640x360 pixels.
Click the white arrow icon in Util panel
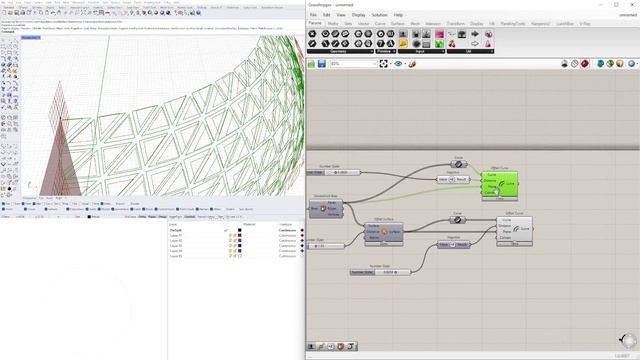[x=475, y=44]
